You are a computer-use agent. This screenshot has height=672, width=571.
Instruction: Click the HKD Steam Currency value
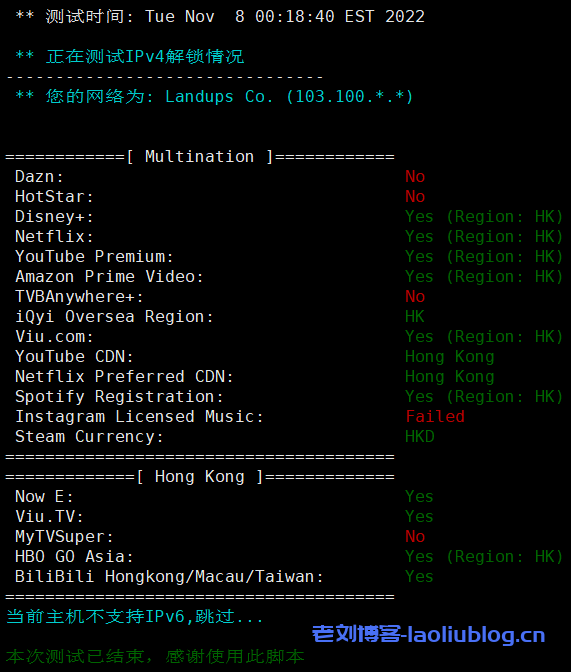pyautogui.click(x=420, y=437)
